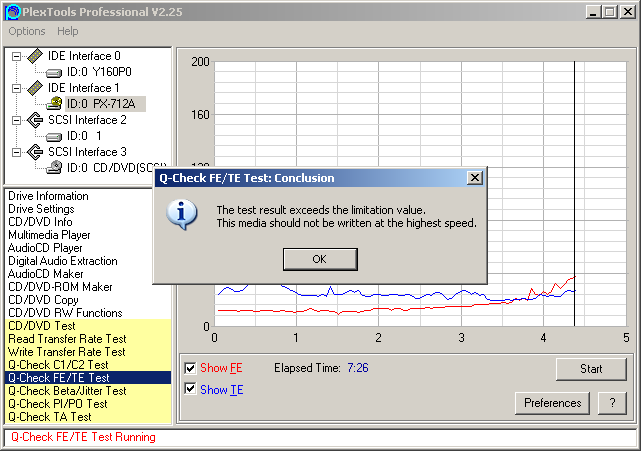Open AudioCD Maker in the function list
Image resolution: width=641 pixels, height=451 pixels.
pos(45,274)
